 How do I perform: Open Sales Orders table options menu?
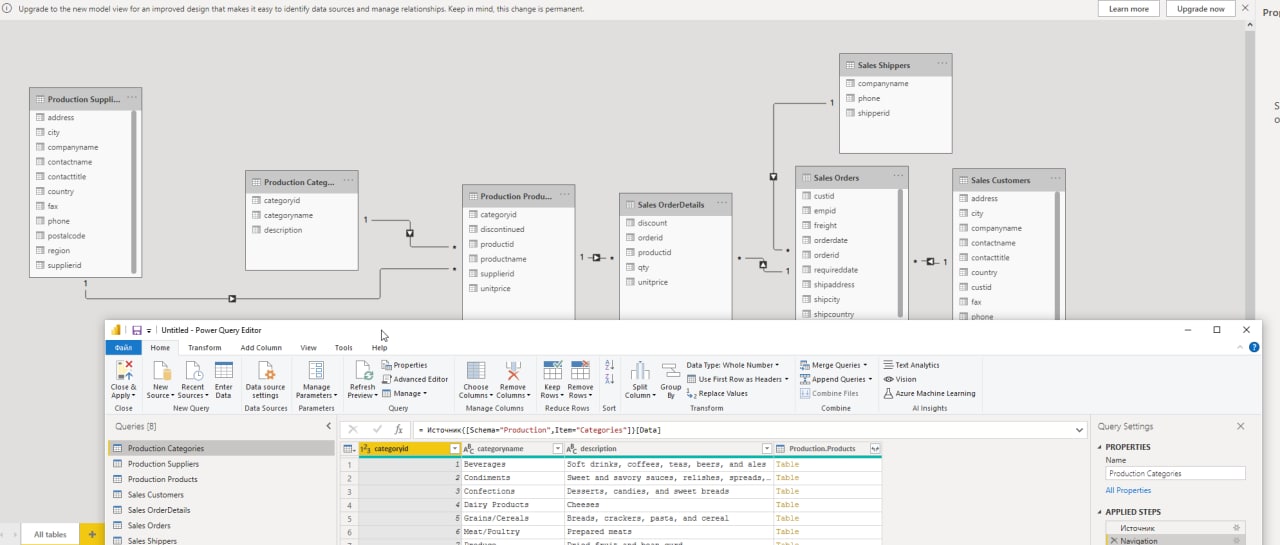coord(898,177)
